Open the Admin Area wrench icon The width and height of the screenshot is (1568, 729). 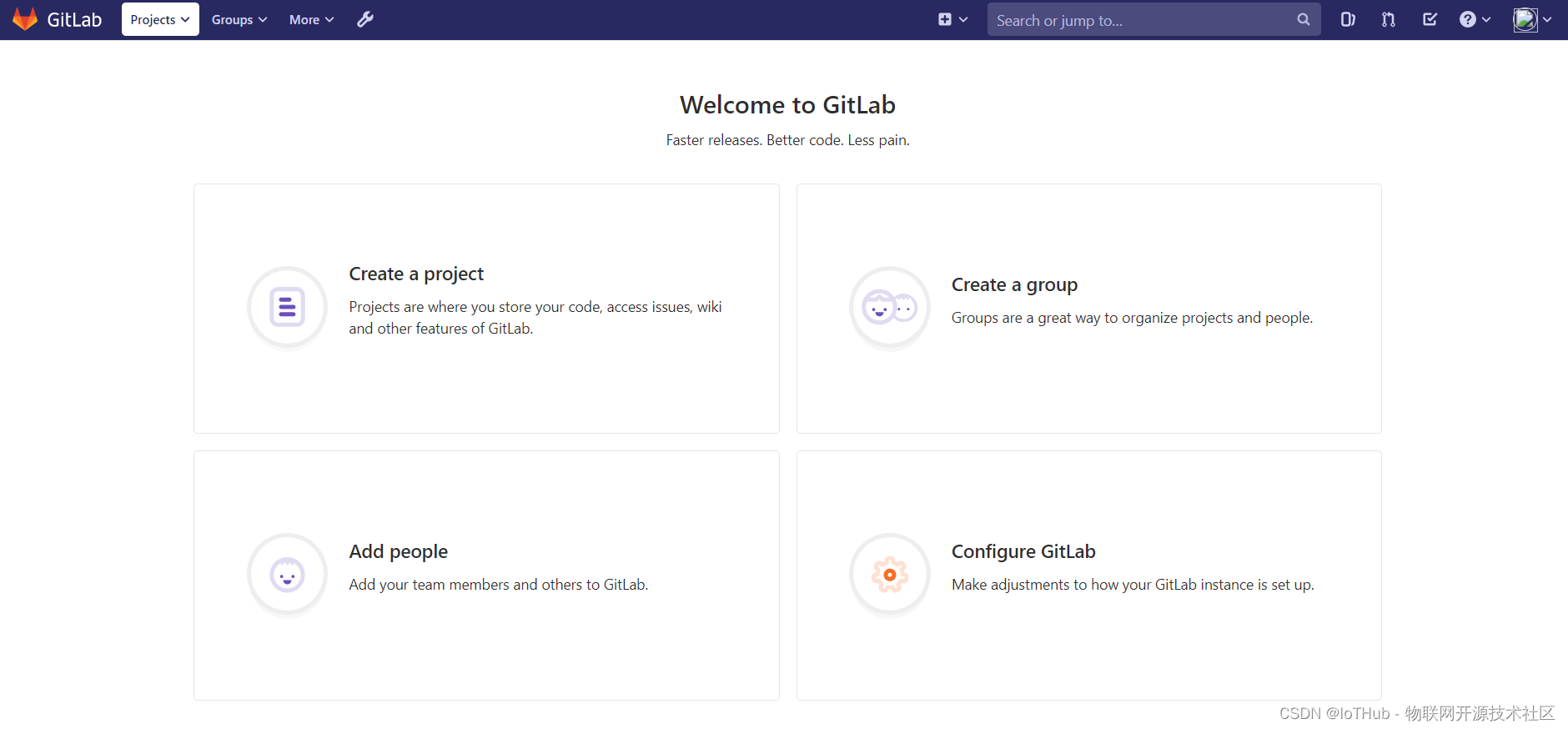pos(365,19)
